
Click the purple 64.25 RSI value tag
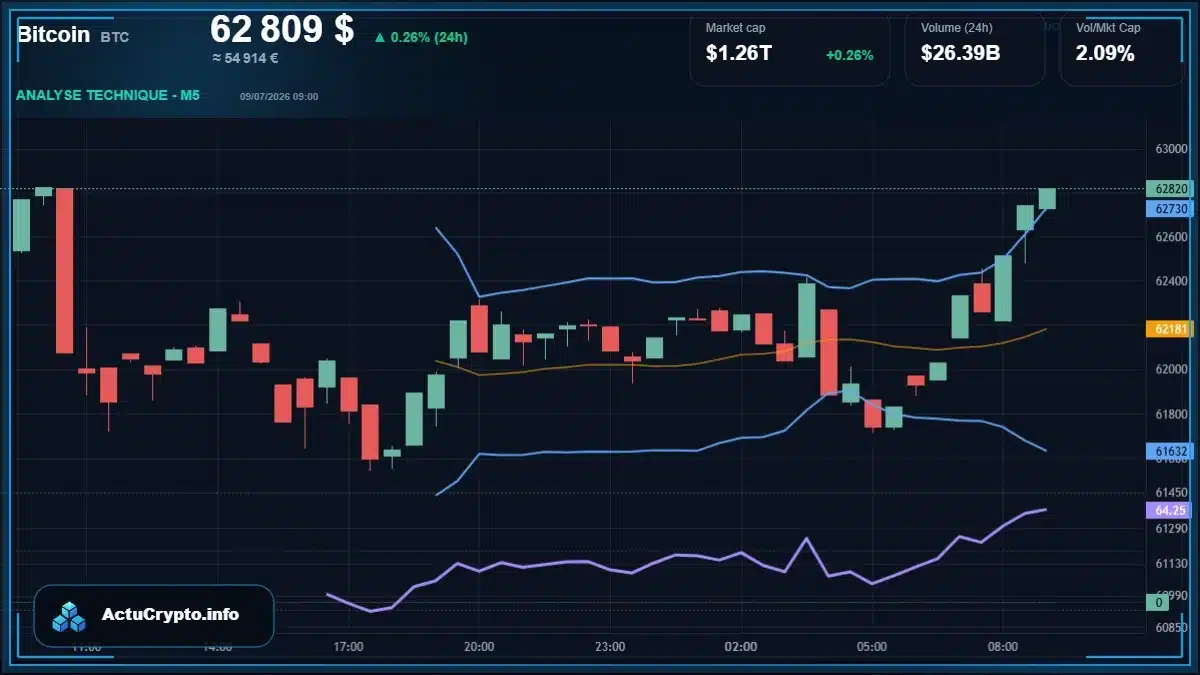[x=1170, y=510]
